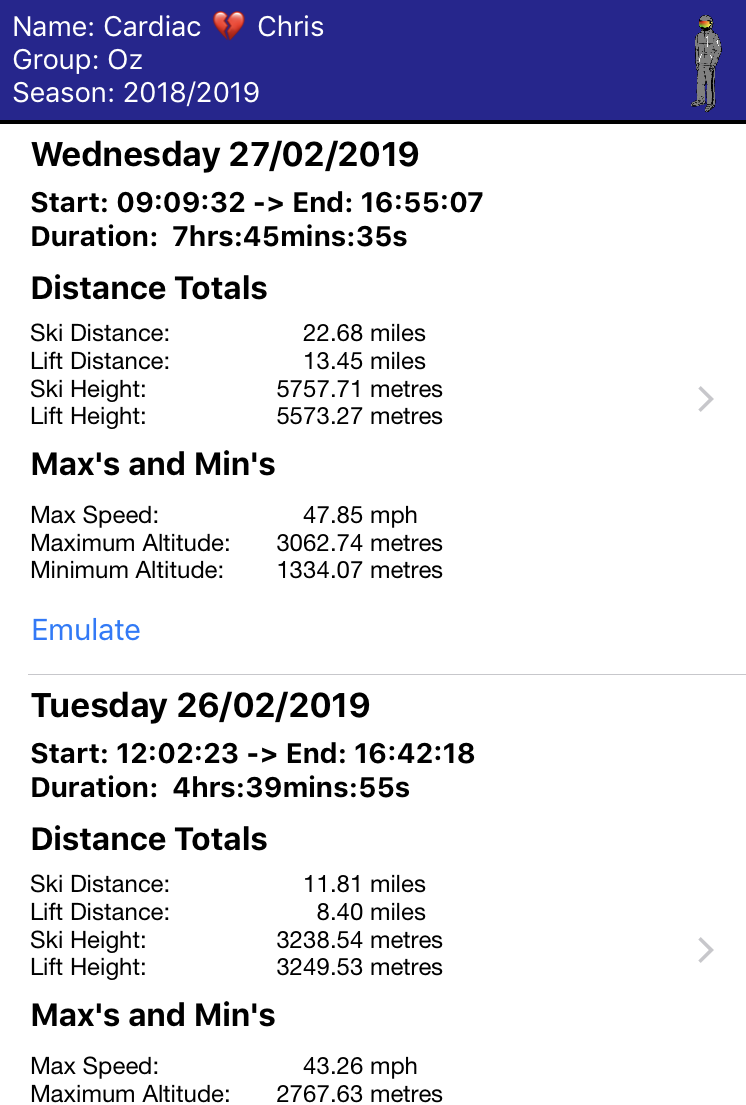Click the Season: 2018/2019 header line

click(136, 93)
